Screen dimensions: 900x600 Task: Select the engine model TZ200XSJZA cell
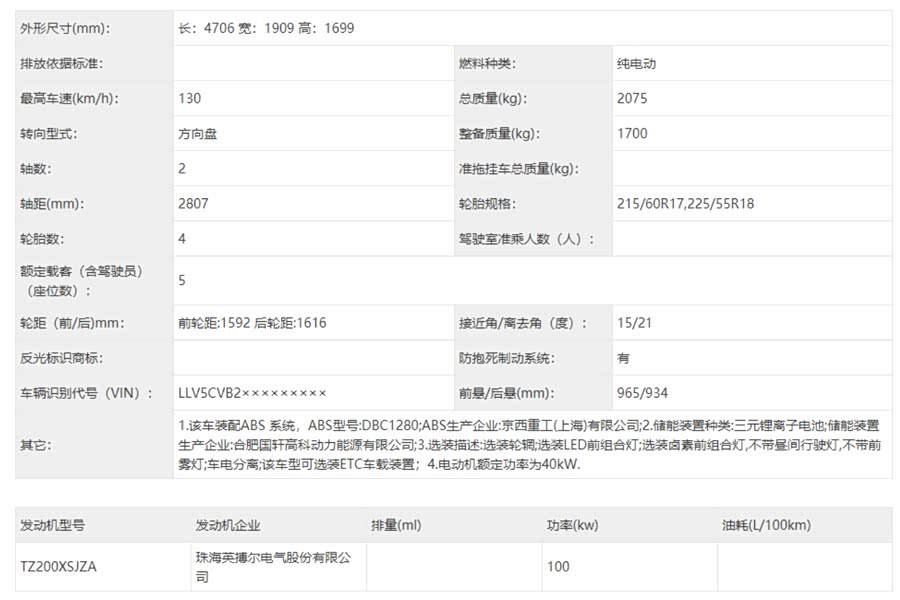click(58, 566)
